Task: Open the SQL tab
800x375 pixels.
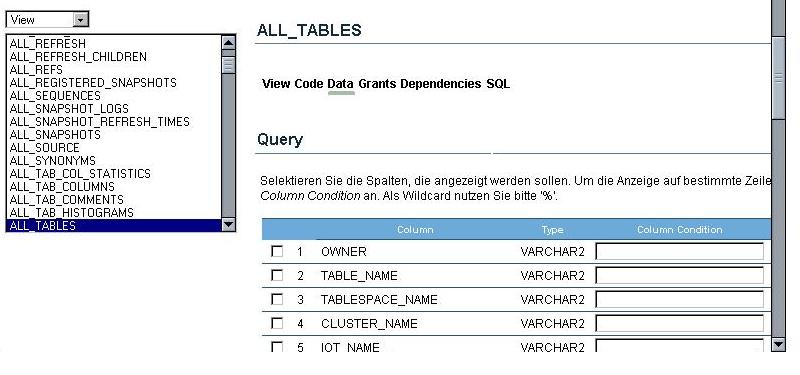Action: pos(498,84)
